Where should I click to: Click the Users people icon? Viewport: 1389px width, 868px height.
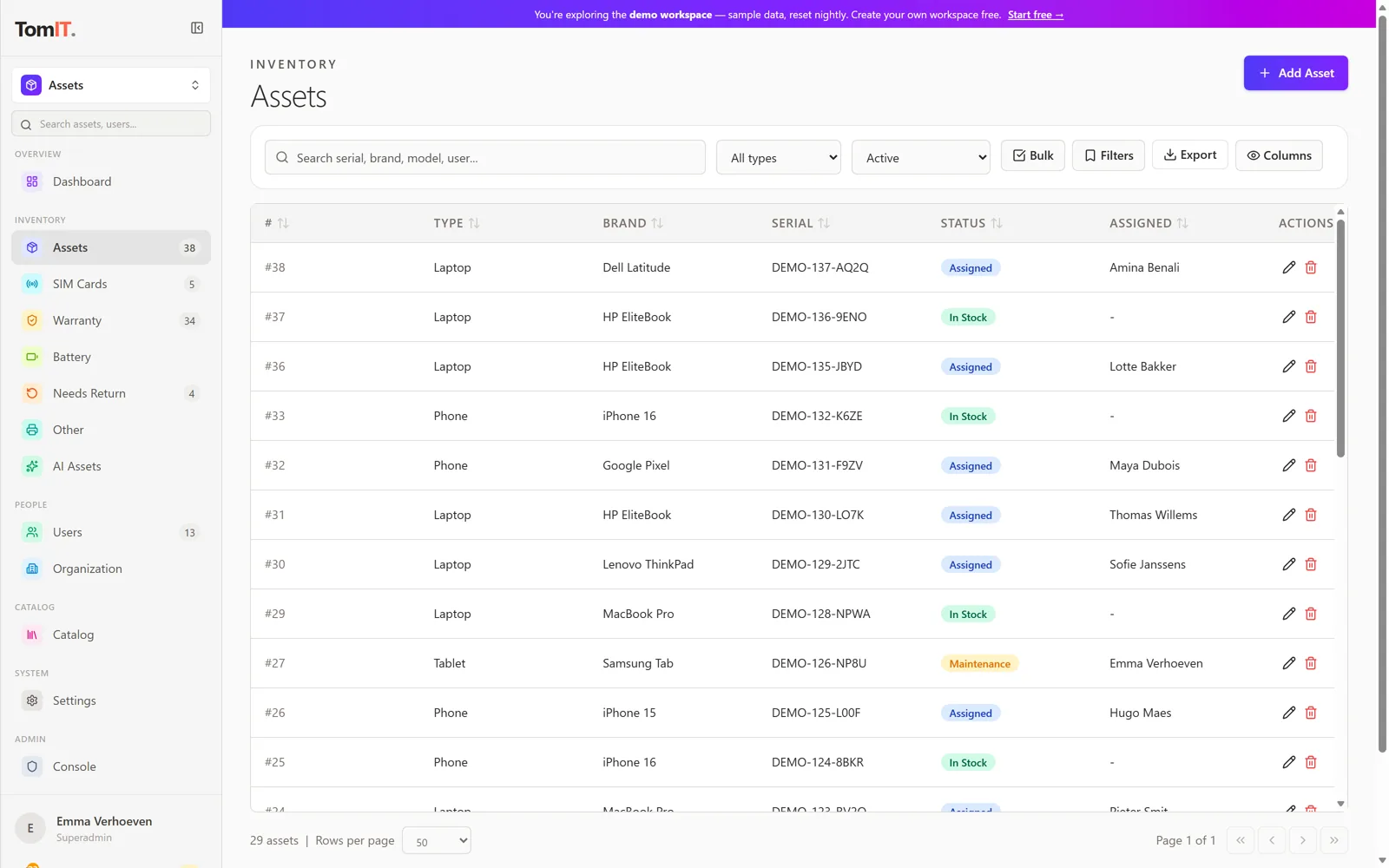pos(32,532)
